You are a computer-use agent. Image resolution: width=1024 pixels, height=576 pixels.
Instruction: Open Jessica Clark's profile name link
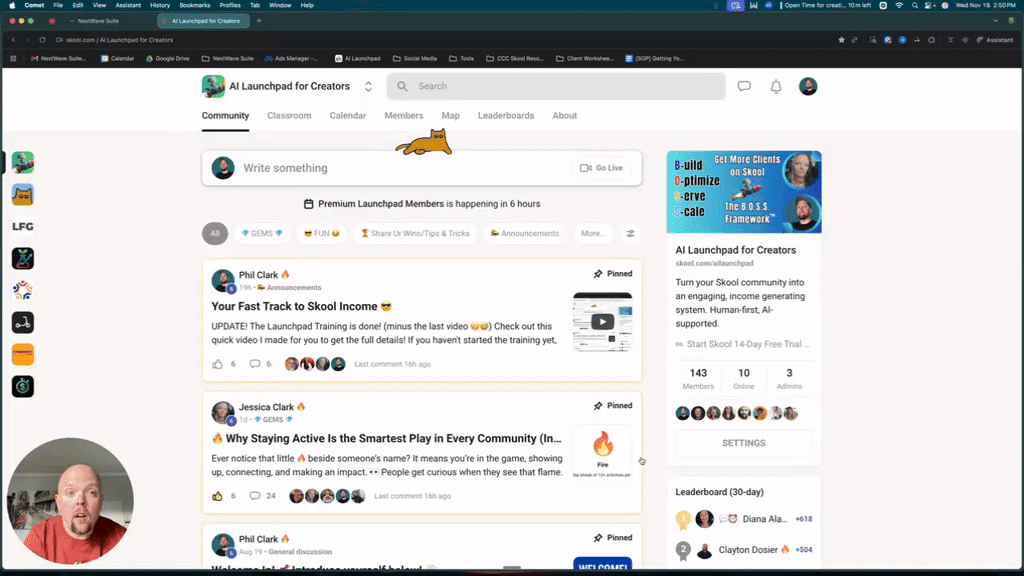click(266, 407)
